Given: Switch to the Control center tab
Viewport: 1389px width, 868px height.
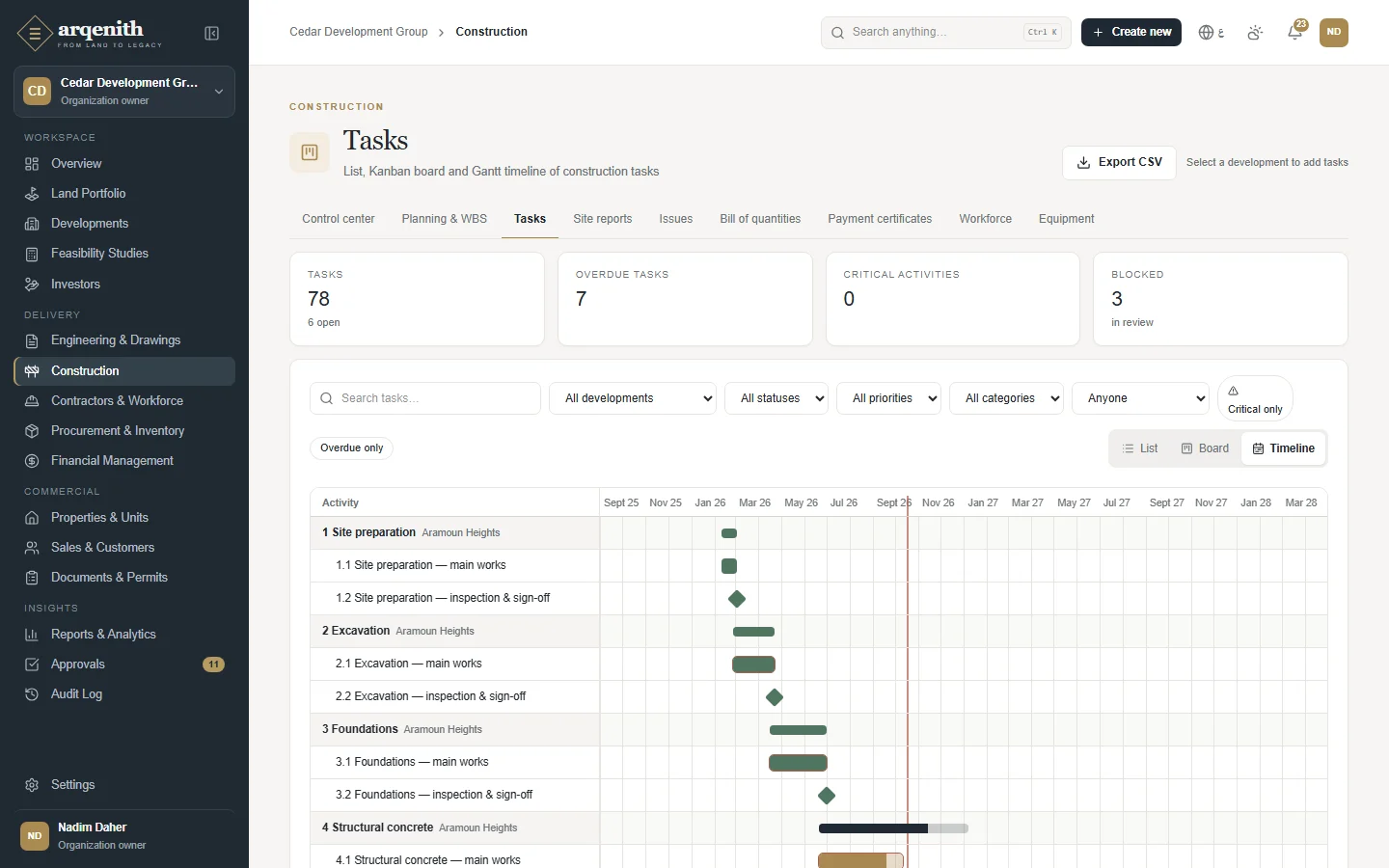Looking at the screenshot, I should 339,219.
